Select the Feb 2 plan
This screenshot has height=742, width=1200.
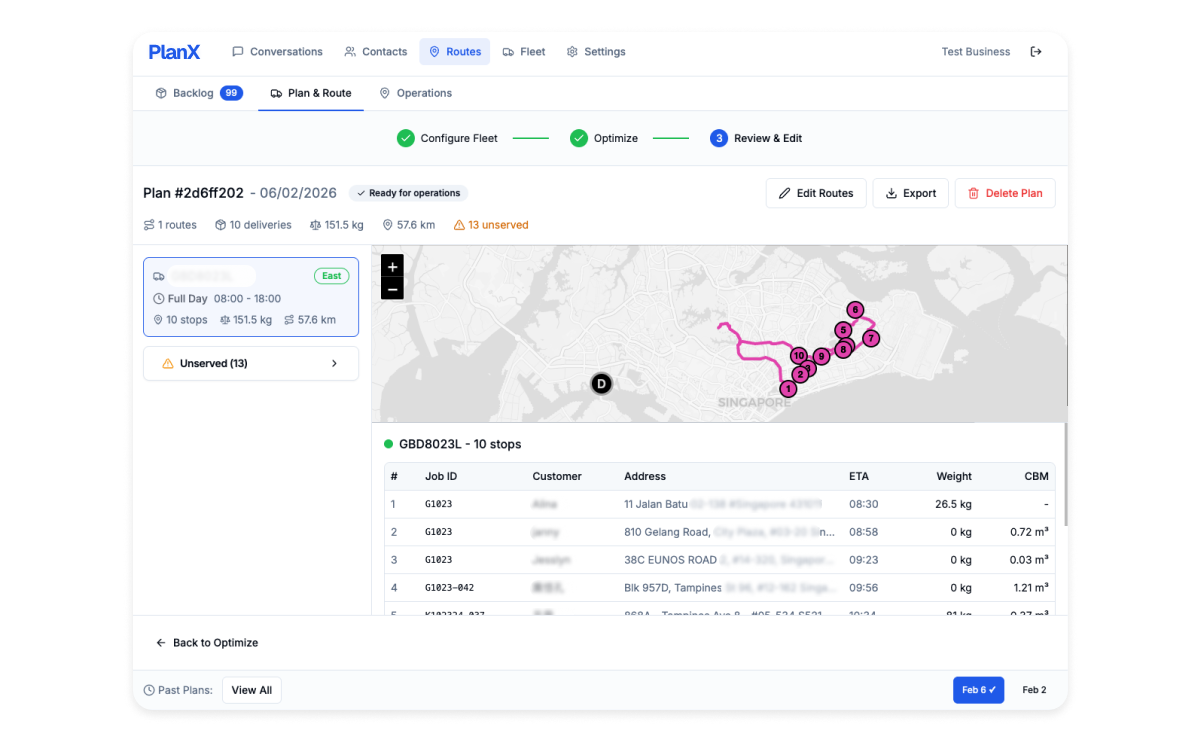coord(1034,690)
